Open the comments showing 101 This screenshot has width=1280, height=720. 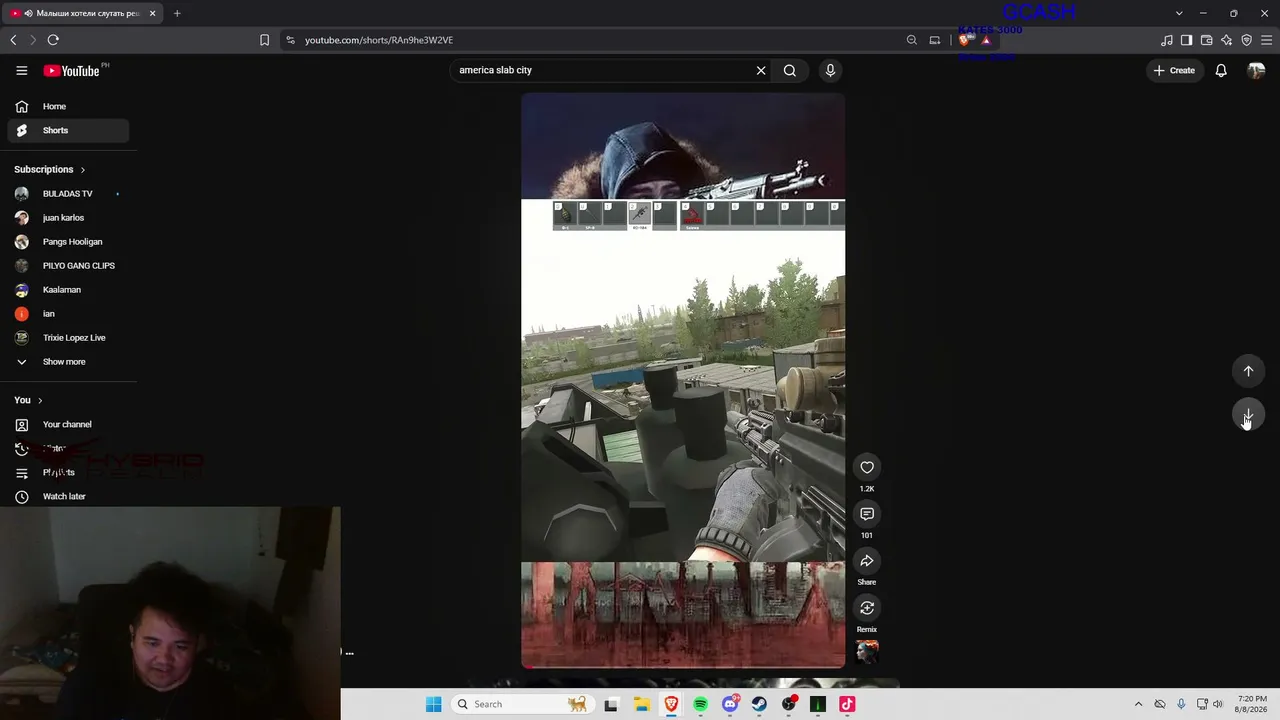(867, 514)
